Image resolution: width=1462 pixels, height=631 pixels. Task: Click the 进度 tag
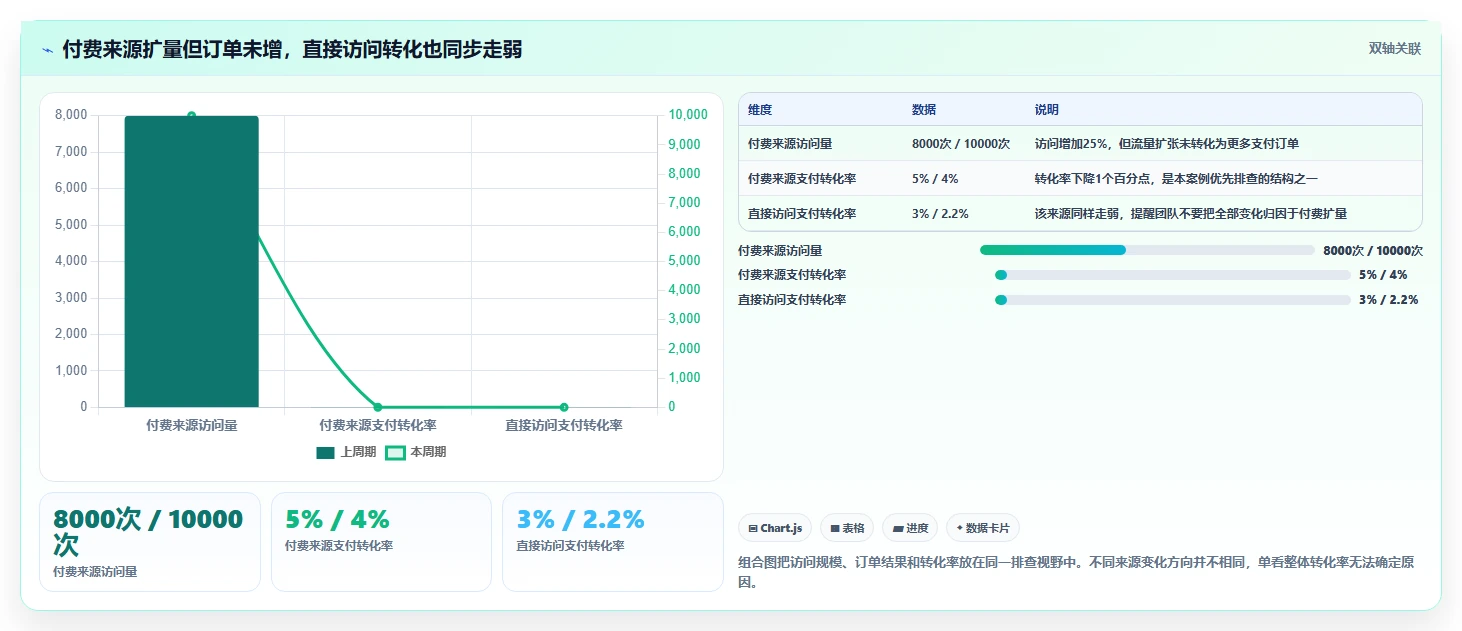tap(910, 528)
